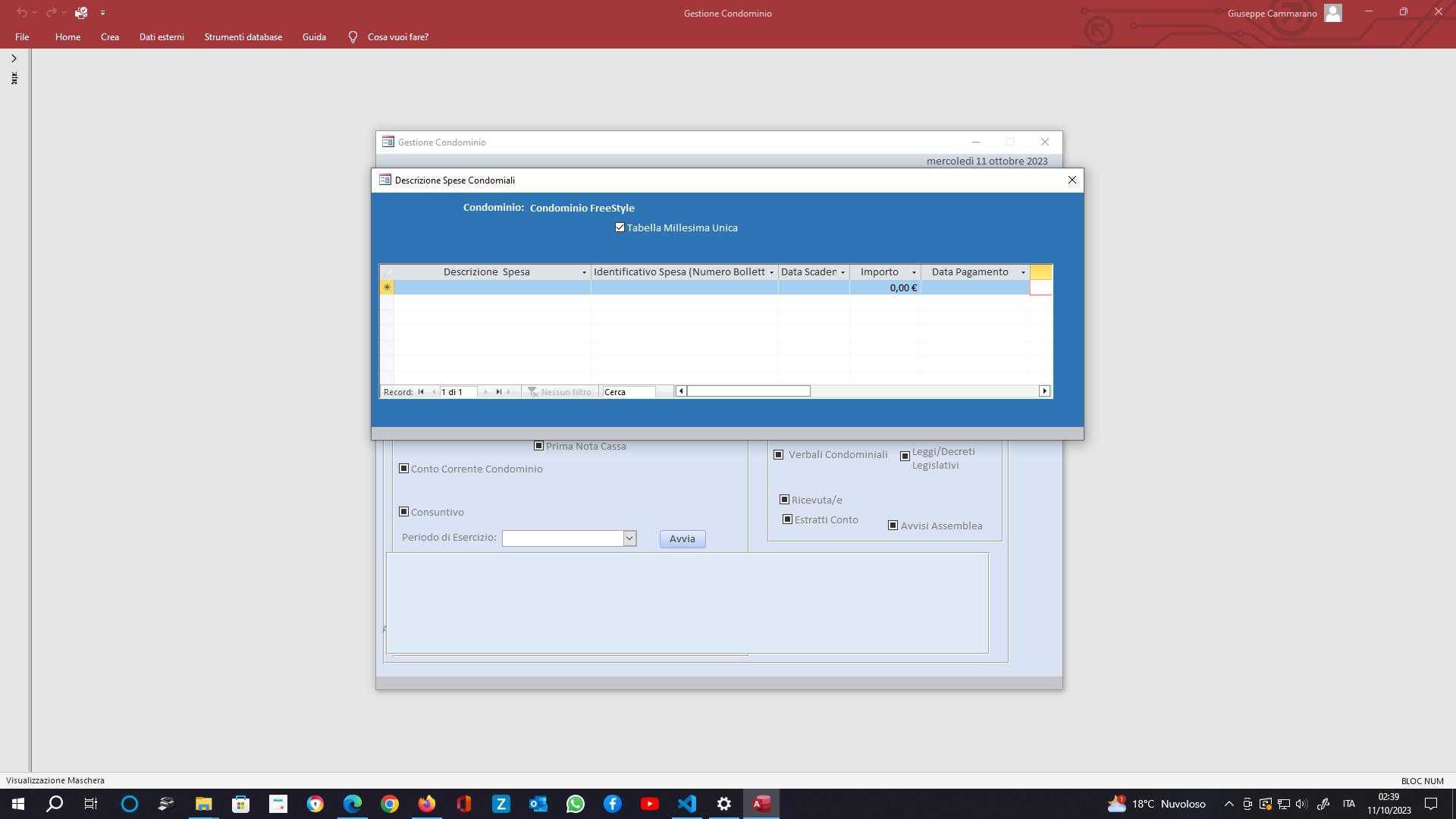
Task: Show hidden tray icons chevron
Action: pos(1228,804)
